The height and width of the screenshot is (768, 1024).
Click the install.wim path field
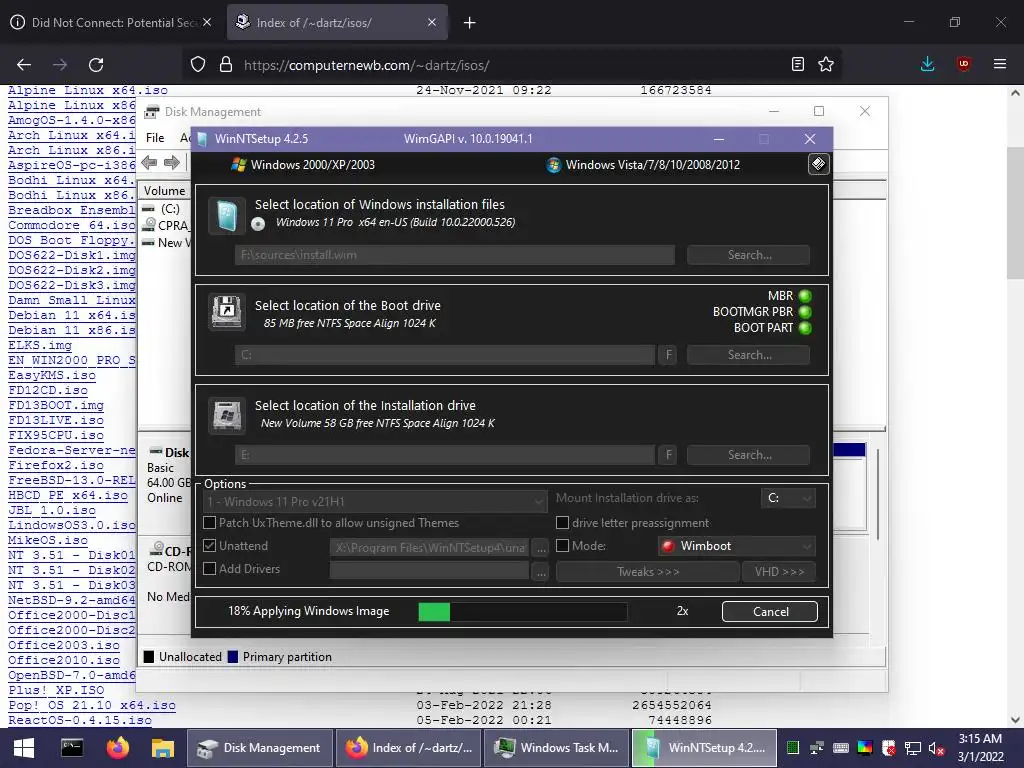455,255
